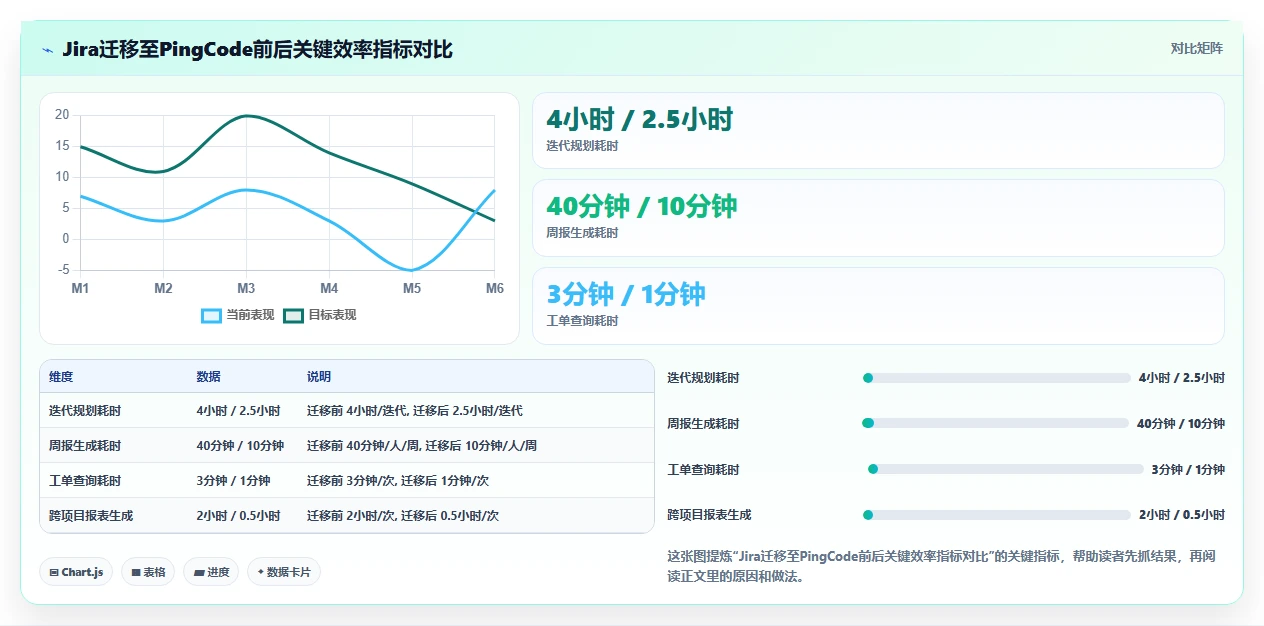Click the M1 axis label on chart
The width and height of the screenshot is (1264, 626).
click(80, 288)
